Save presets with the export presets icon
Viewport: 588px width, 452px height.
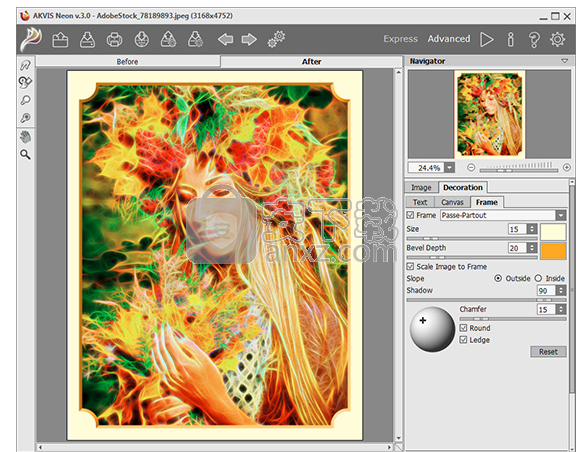[195, 39]
